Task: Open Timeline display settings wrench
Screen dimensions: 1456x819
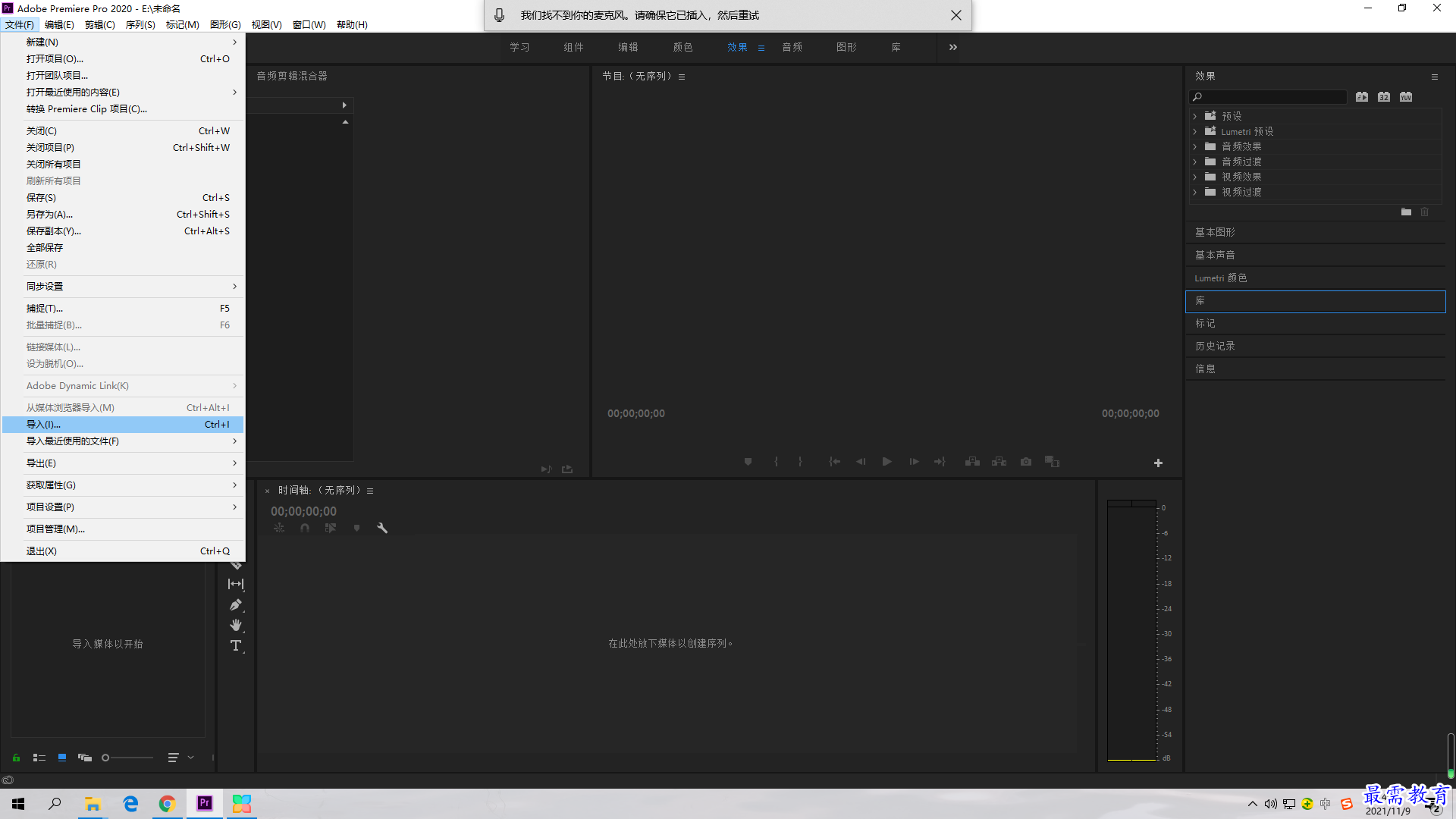Action: click(382, 528)
